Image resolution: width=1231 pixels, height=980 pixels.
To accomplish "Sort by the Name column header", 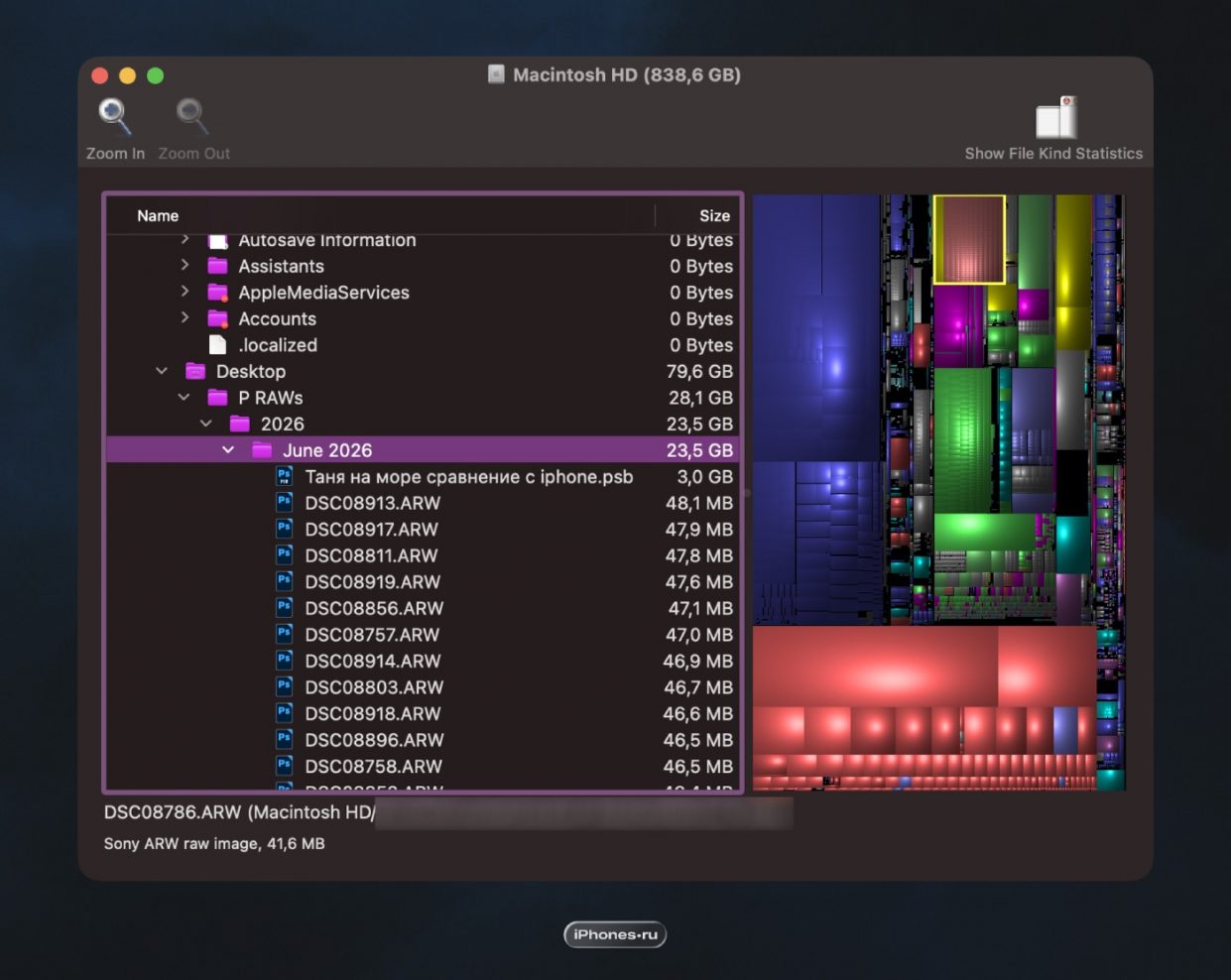I will pos(158,215).
